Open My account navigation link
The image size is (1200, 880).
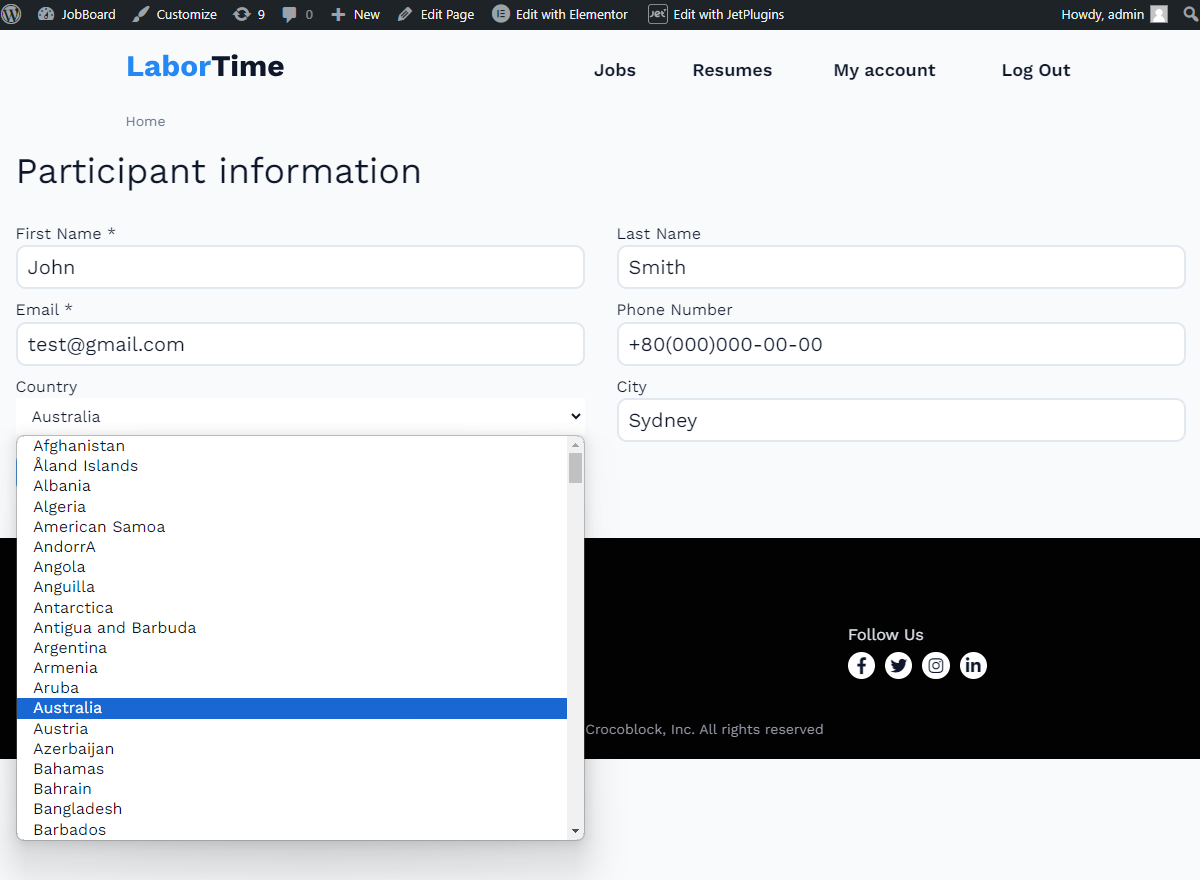coord(884,70)
